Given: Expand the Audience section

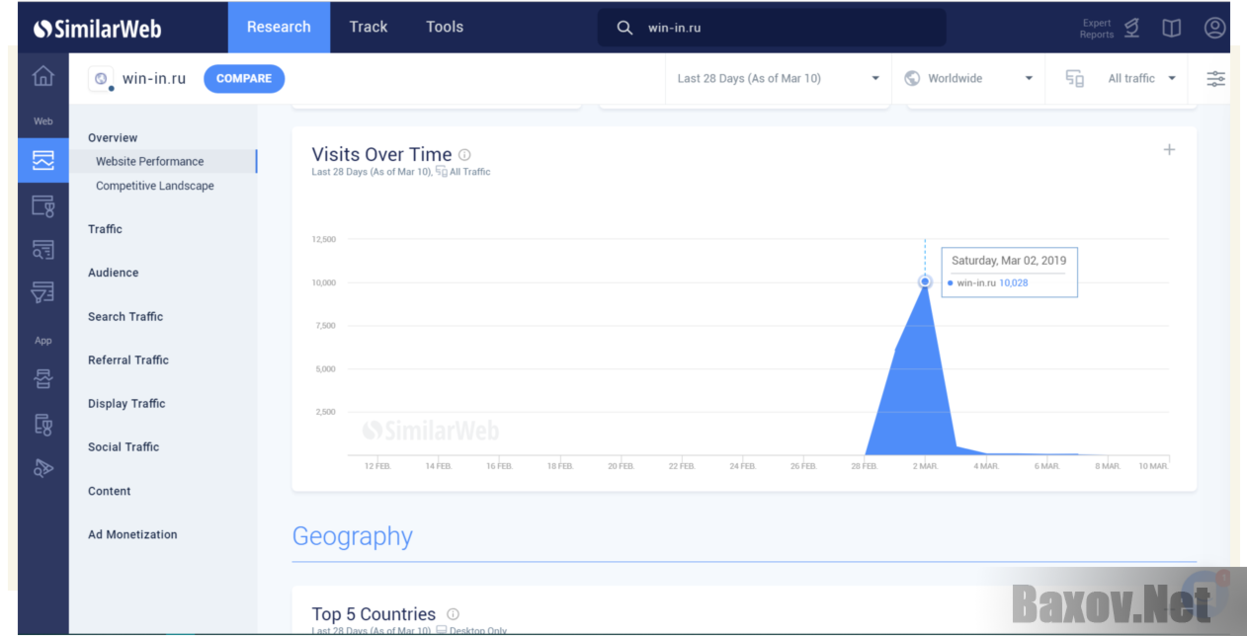Looking at the screenshot, I should (x=113, y=273).
